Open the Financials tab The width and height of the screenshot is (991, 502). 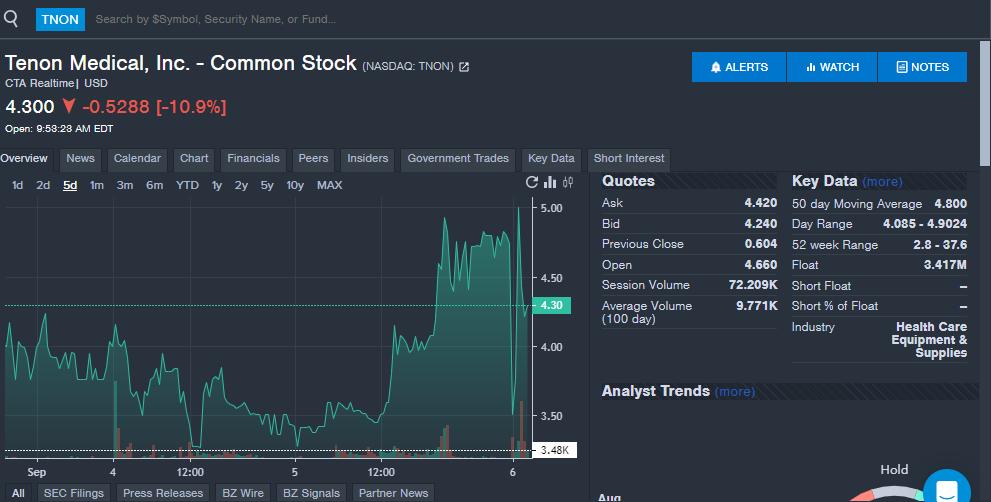pyautogui.click(x=253, y=159)
